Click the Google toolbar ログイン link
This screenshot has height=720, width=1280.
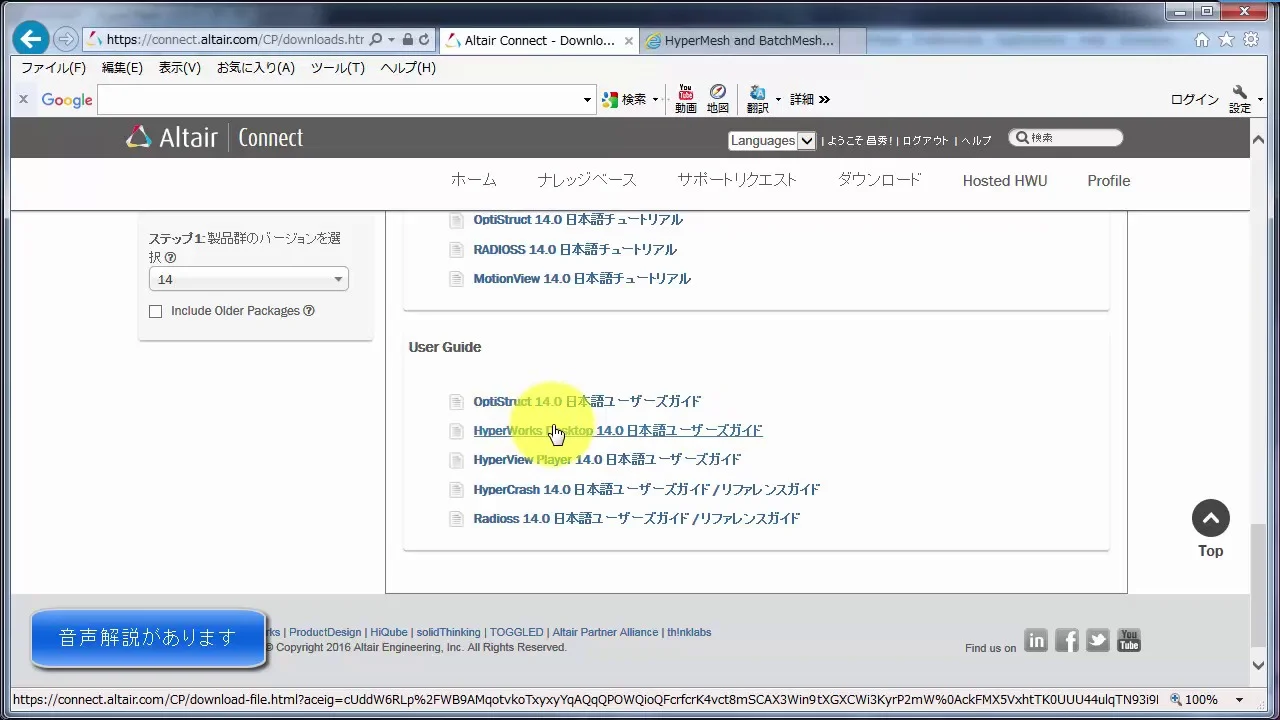click(1195, 100)
